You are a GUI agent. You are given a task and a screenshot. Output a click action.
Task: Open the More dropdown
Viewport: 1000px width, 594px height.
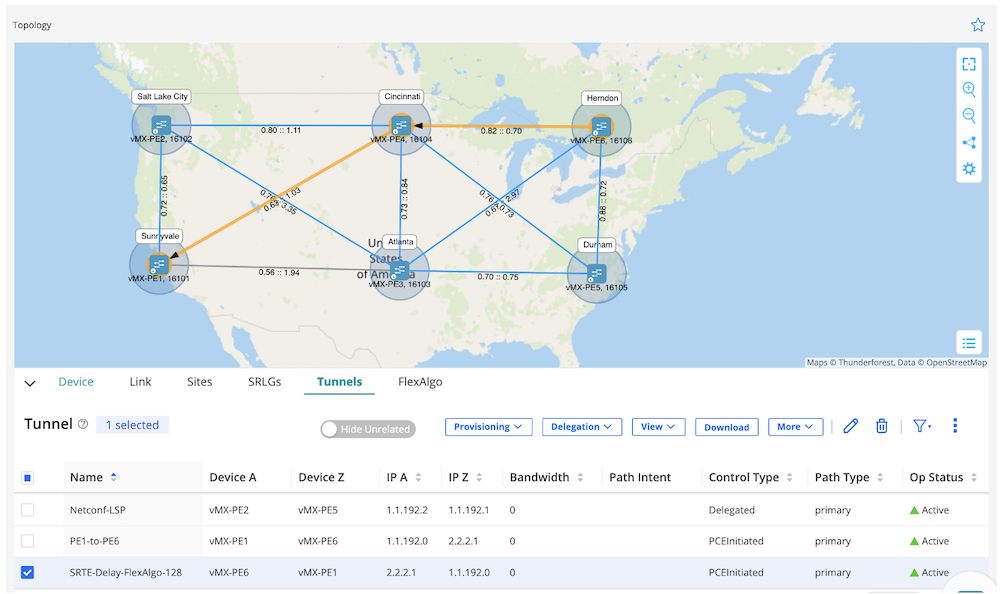(795, 427)
